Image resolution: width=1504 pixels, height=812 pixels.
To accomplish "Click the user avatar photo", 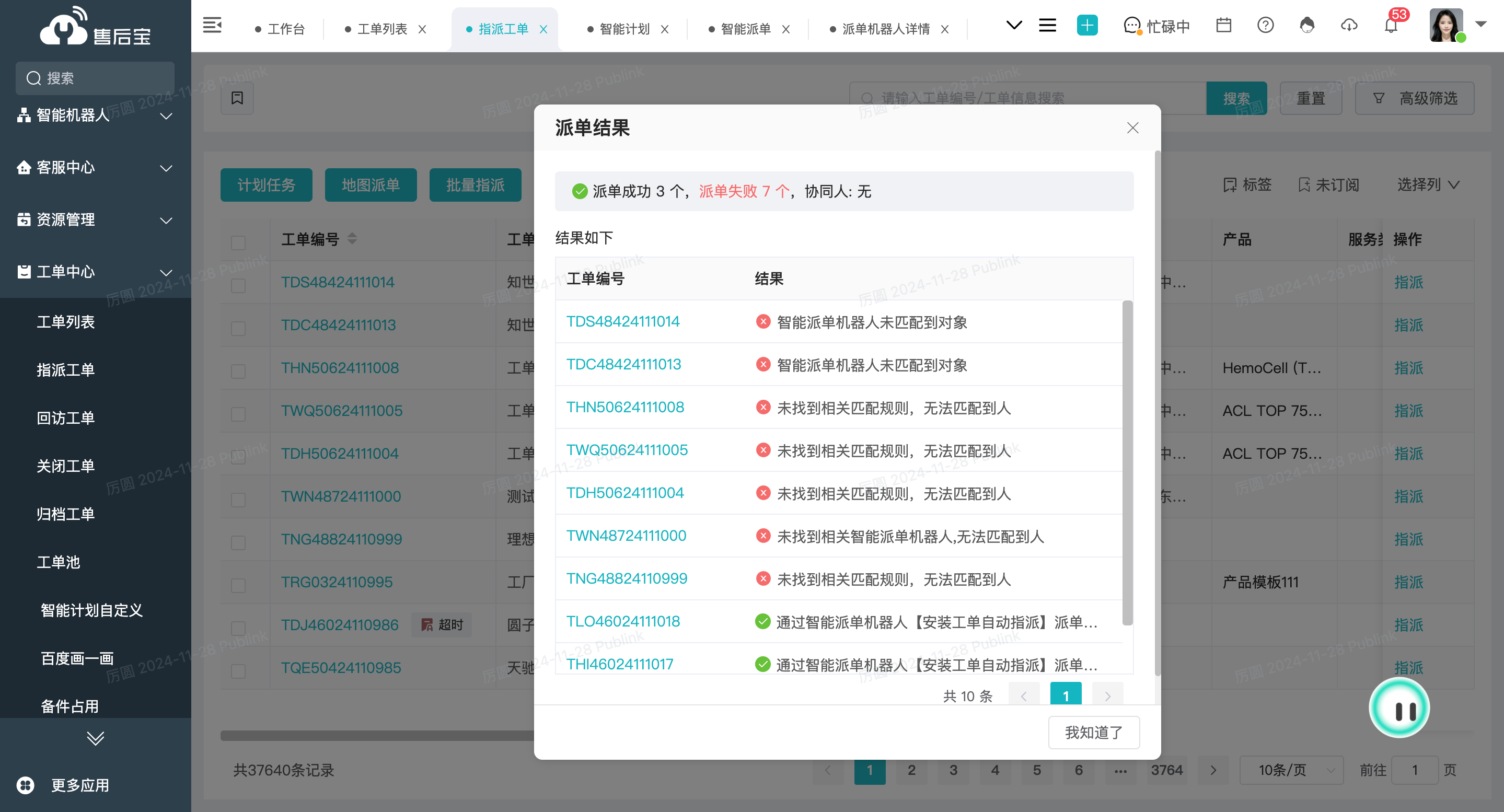I will (x=1446, y=25).
